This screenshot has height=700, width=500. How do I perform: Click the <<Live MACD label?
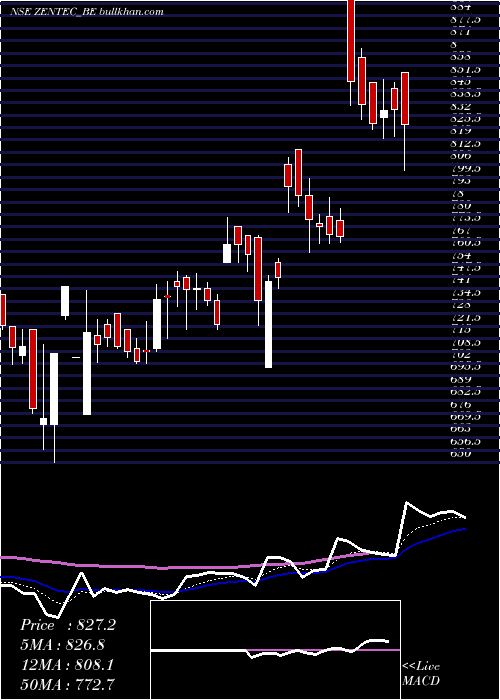[x=421, y=673]
